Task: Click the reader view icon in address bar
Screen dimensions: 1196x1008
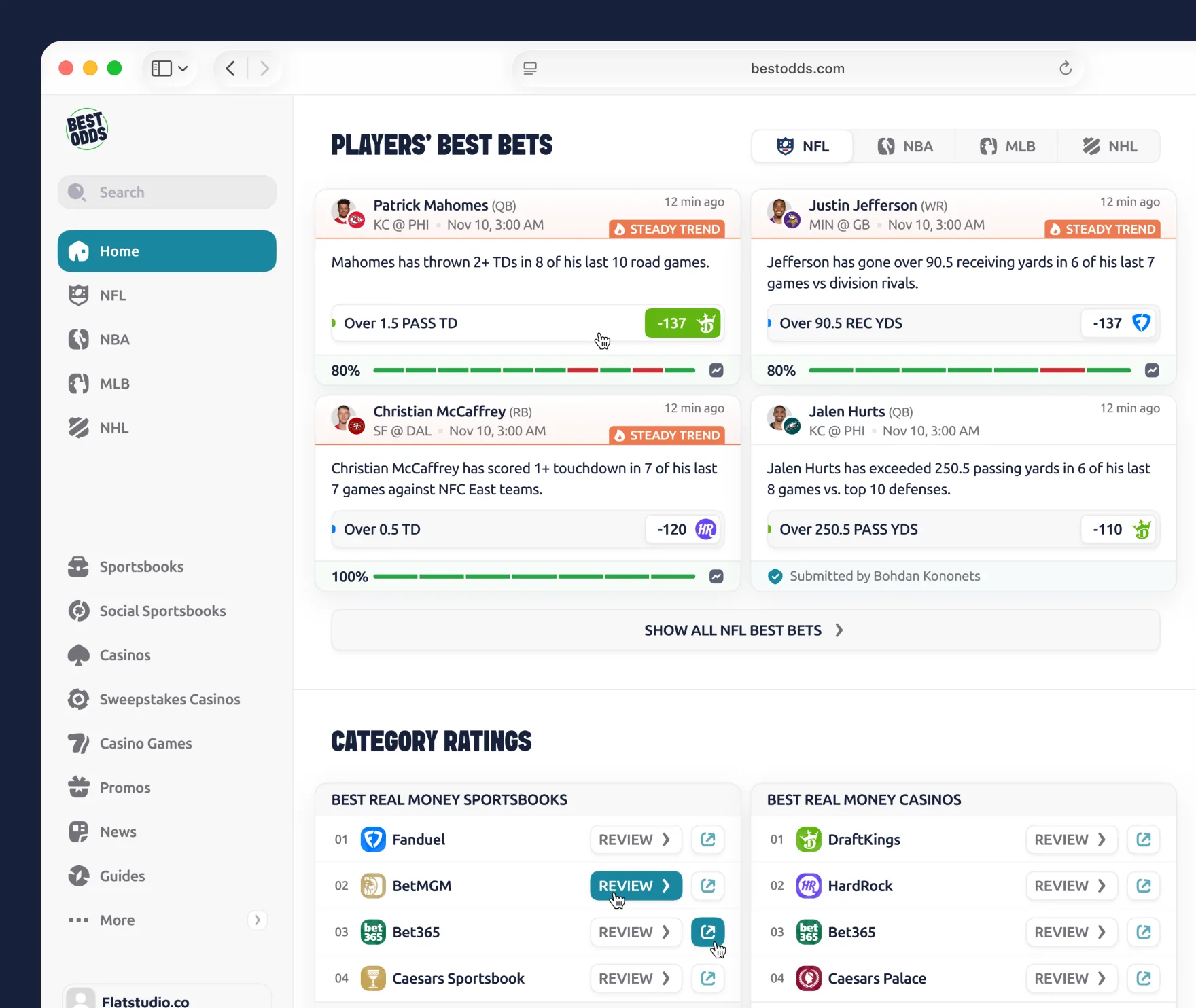Action: (530, 69)
